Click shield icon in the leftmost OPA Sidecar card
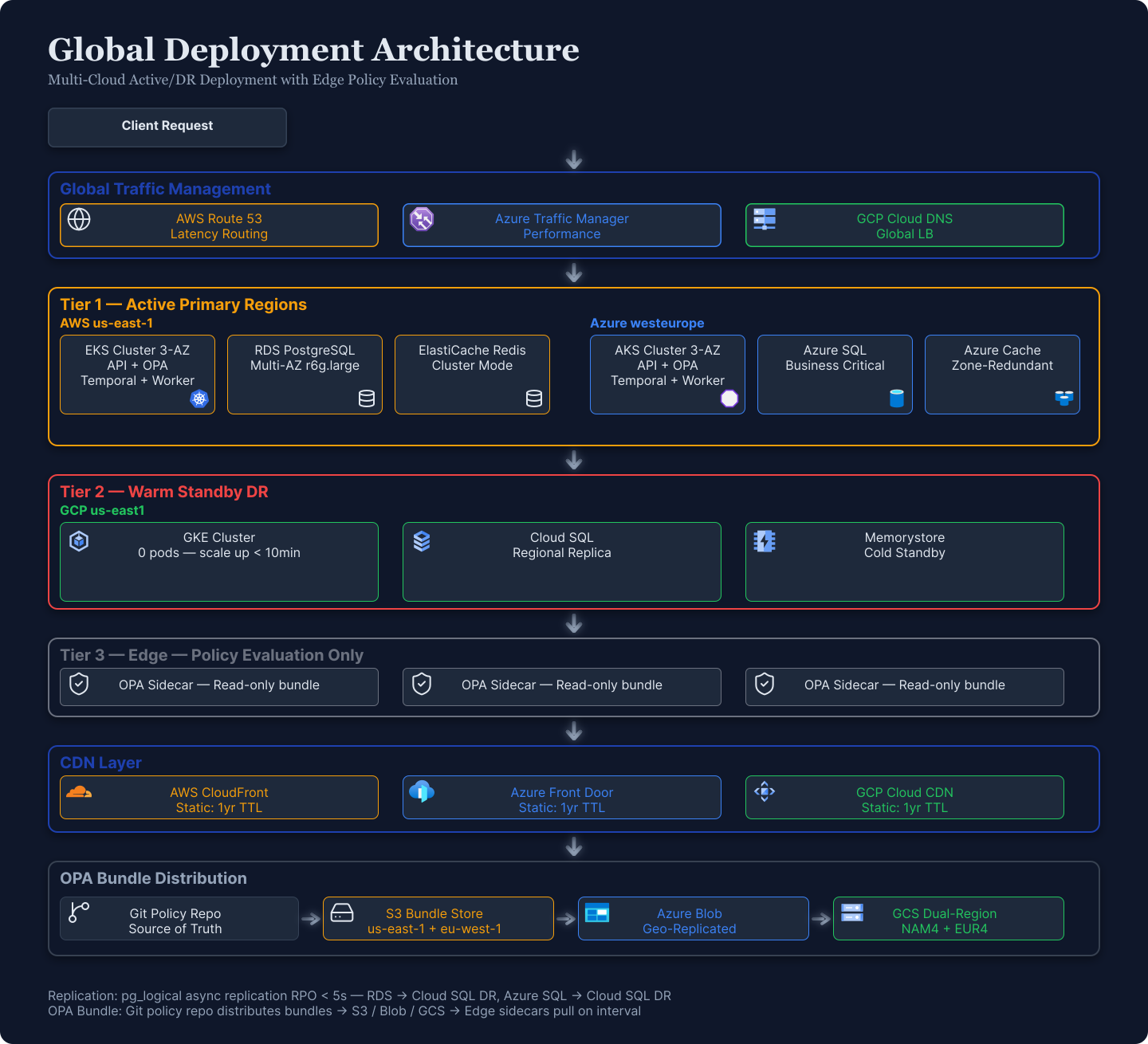The height and width of the screenshot is (1044, 1148). click(x=79, y=684)
